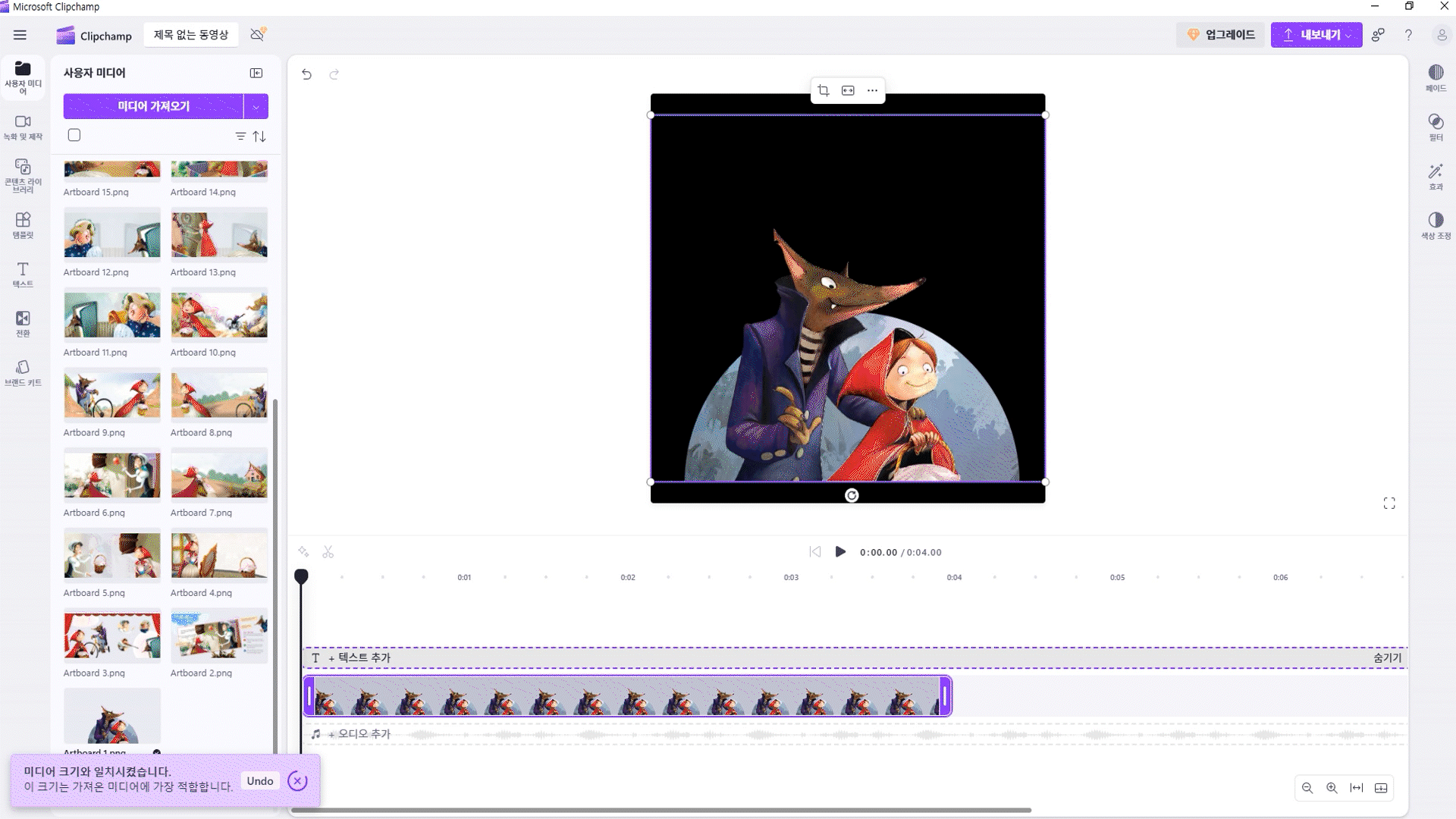Open the 효과 effects panel
The image size is (1456, 819).
(1436, 177)
